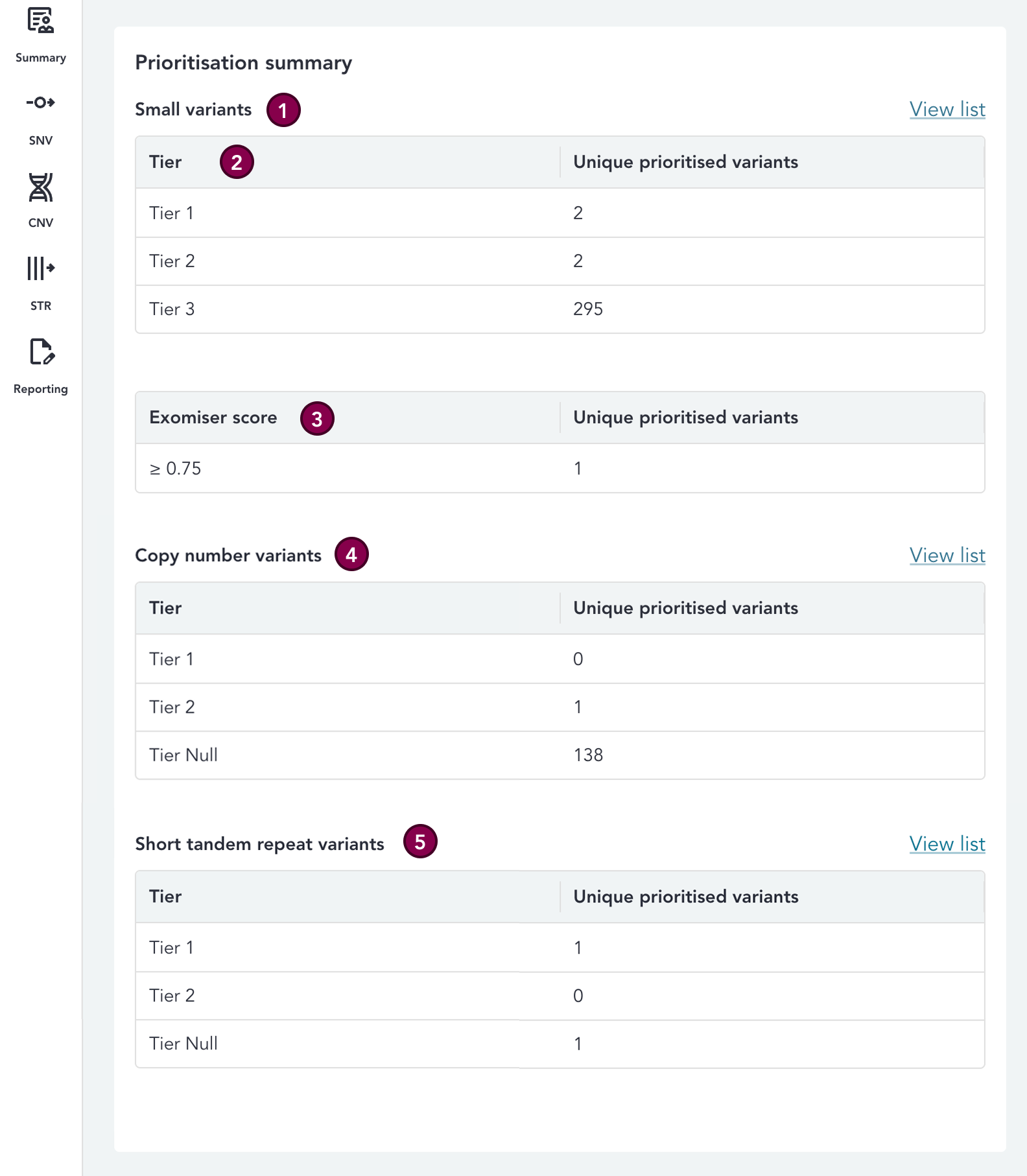View list of Copy number variants

coord(947,556)
